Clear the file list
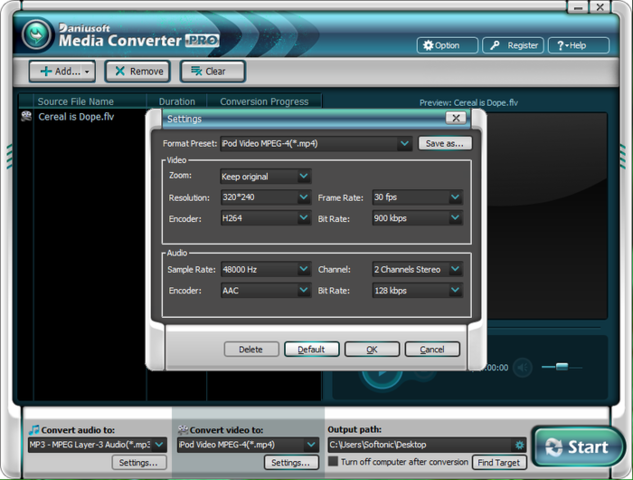Screen dimensions: 633x480 coord(212,71)
